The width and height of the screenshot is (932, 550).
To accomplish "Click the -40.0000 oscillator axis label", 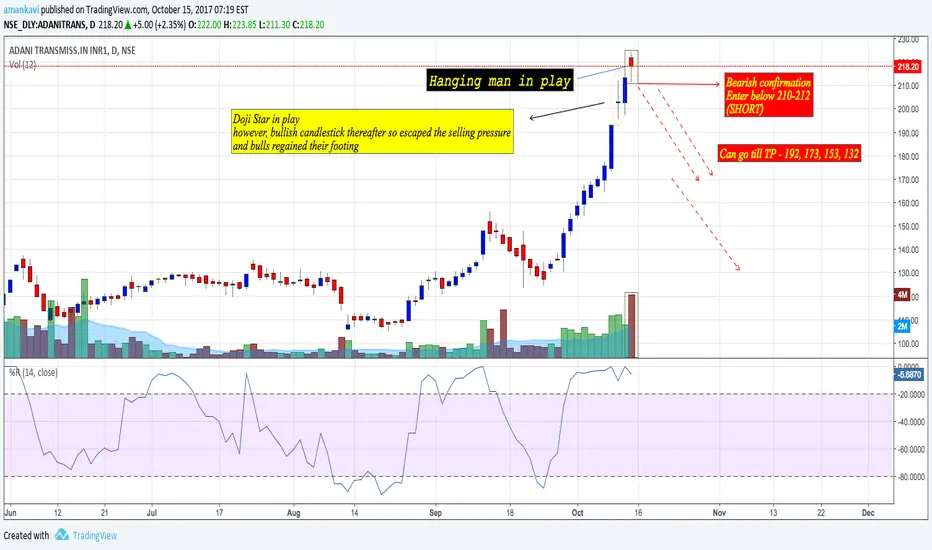I will point(911,422).
